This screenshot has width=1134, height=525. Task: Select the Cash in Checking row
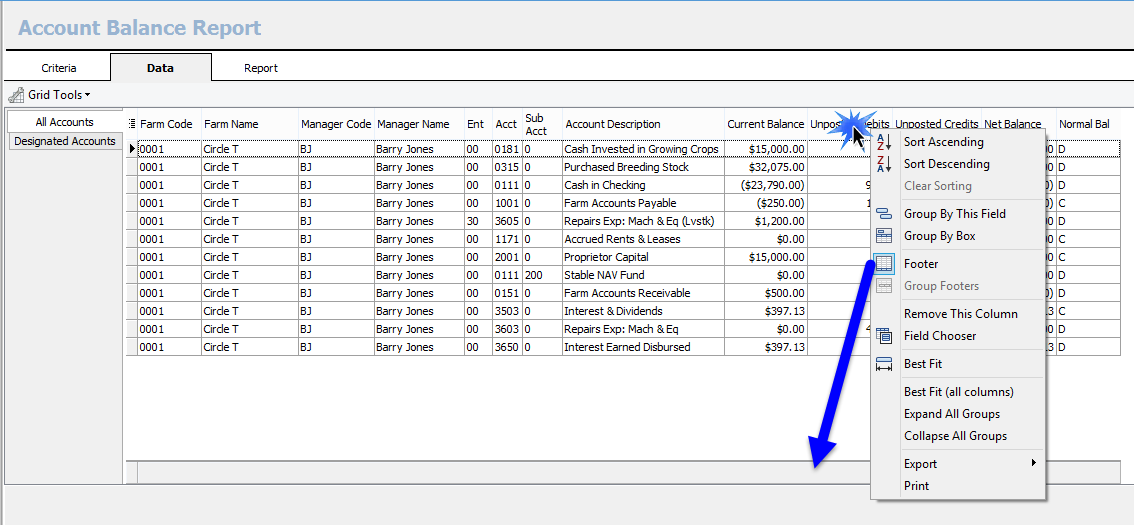click(x=604, y=185)
